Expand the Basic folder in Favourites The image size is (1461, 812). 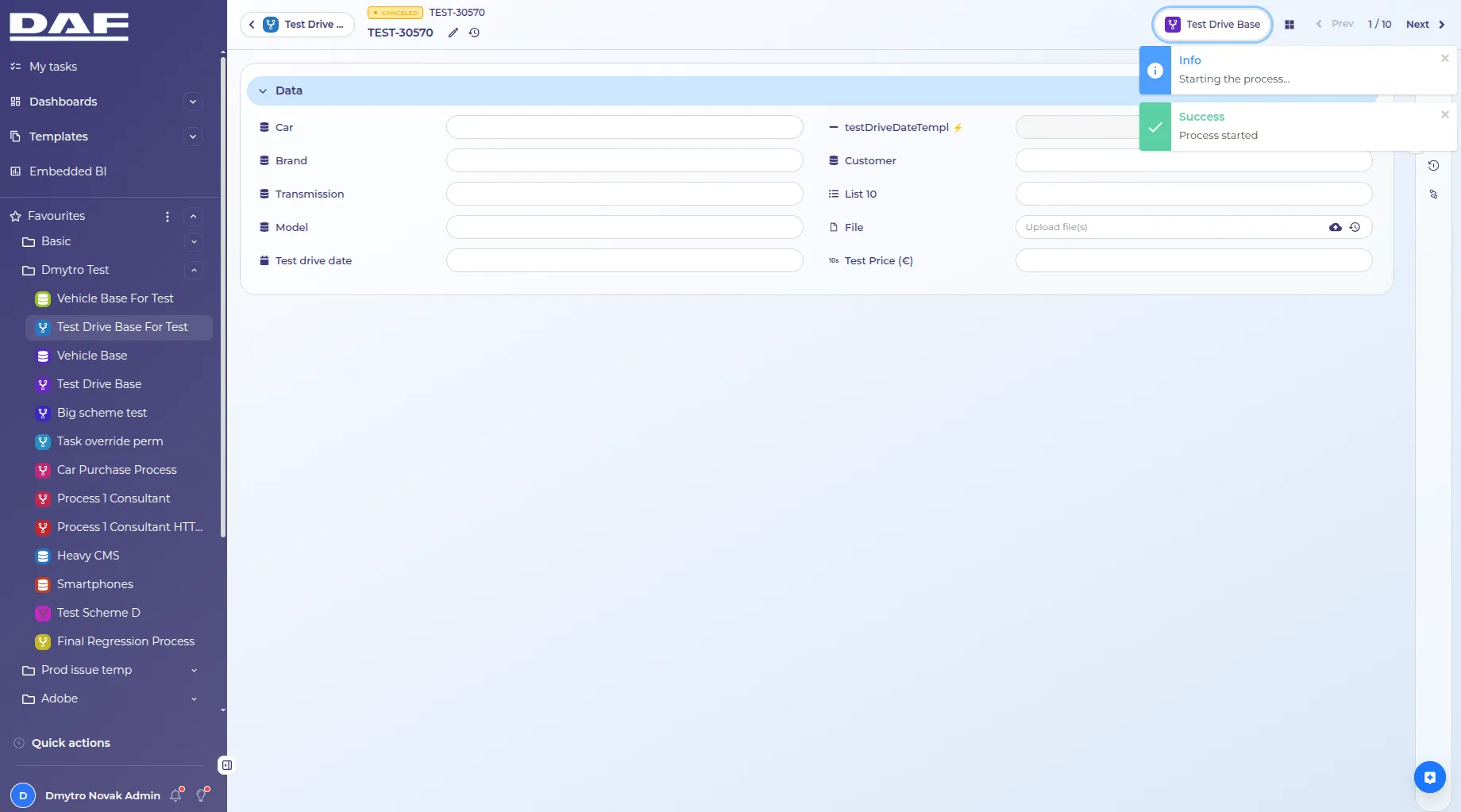coord(194,242)
